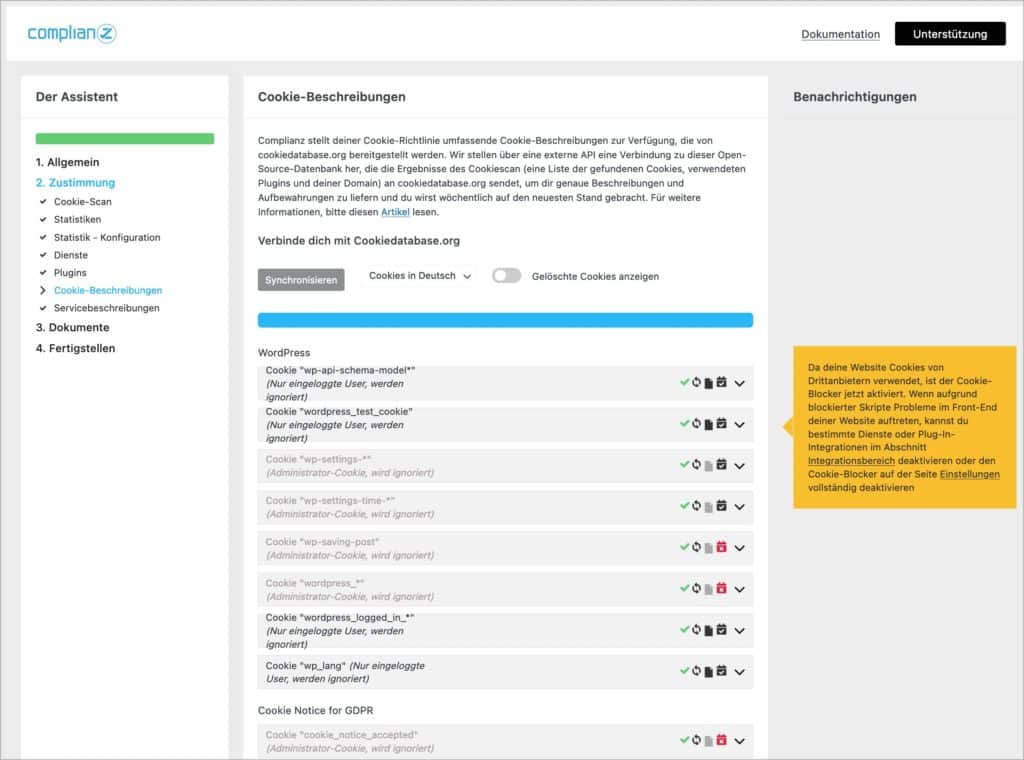Click the calendar icon in wordpress_logged_in row

tap(721, 629)
